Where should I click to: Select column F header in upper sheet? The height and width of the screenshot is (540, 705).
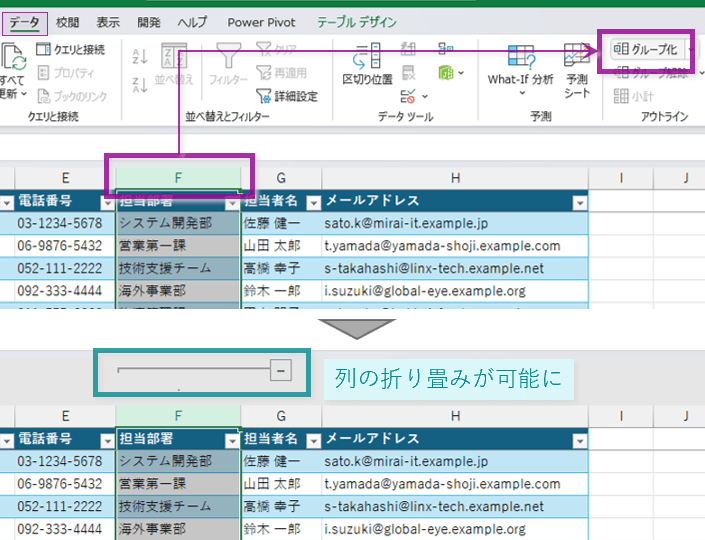tap(178, 177)
